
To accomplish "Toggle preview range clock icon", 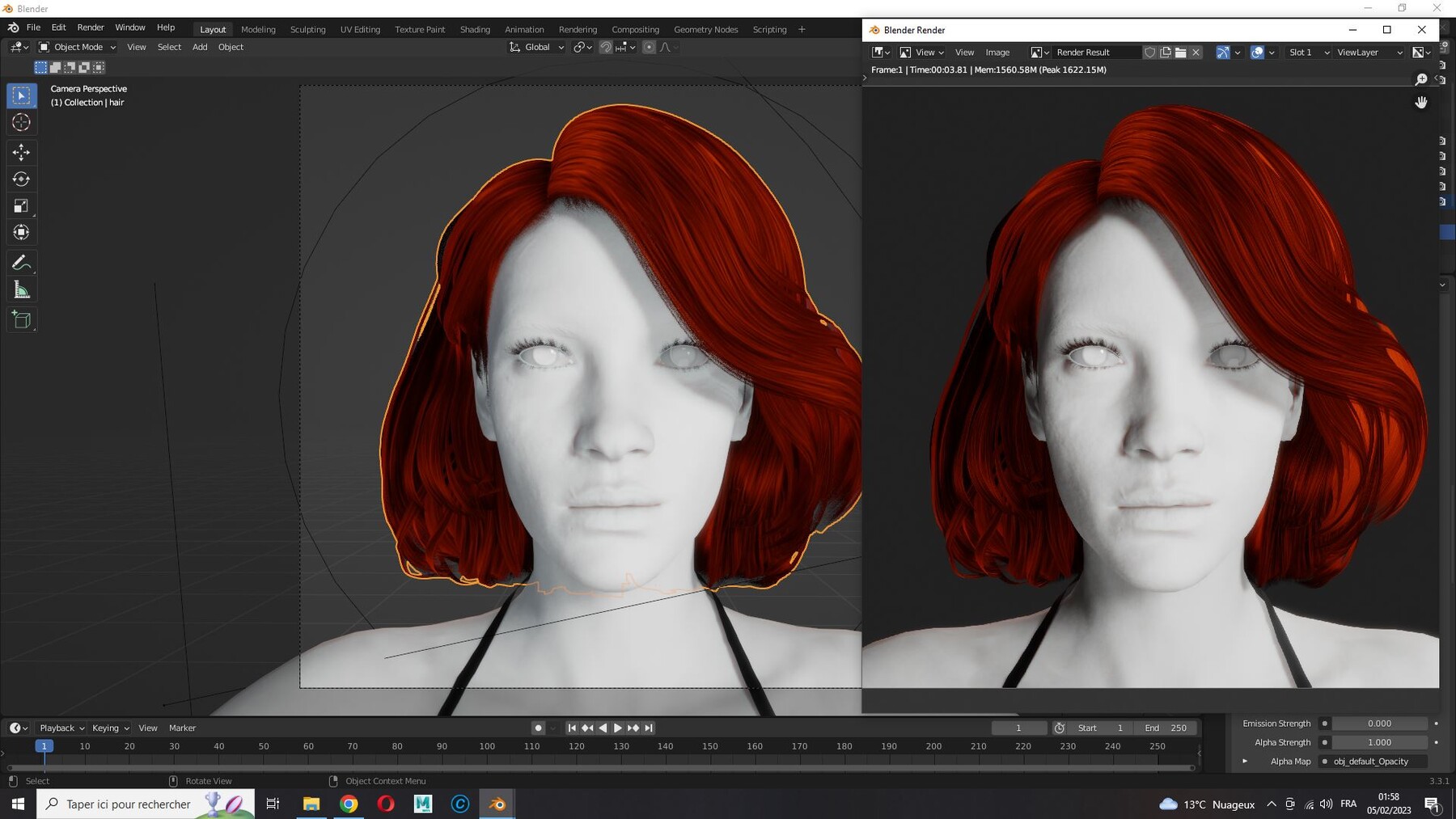I will point(1059,728).
